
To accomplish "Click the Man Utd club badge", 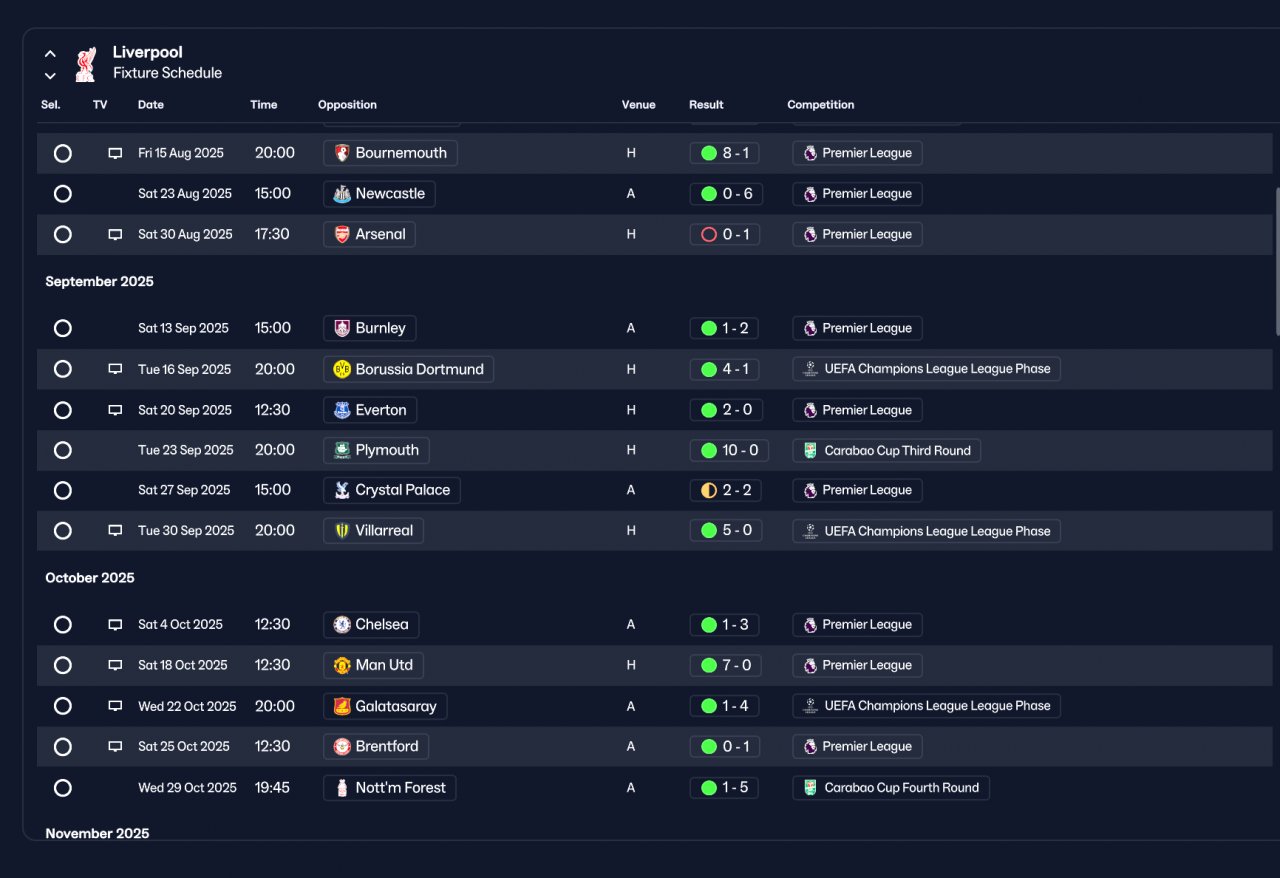I will click(x=342, y=665).
